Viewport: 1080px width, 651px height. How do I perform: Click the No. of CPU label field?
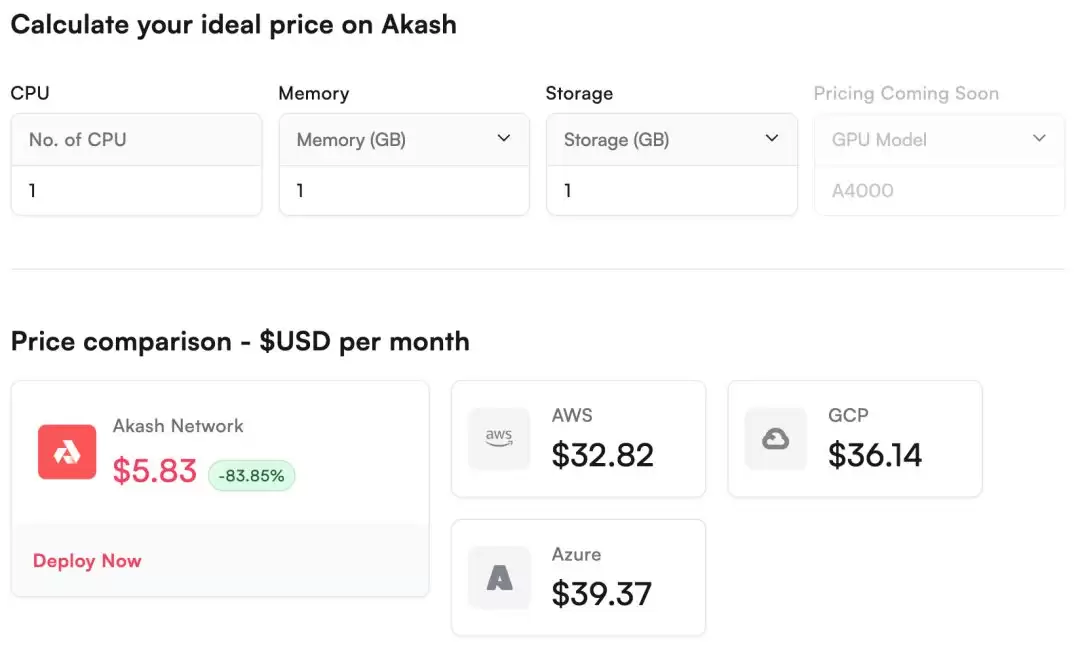coord(136,140)
